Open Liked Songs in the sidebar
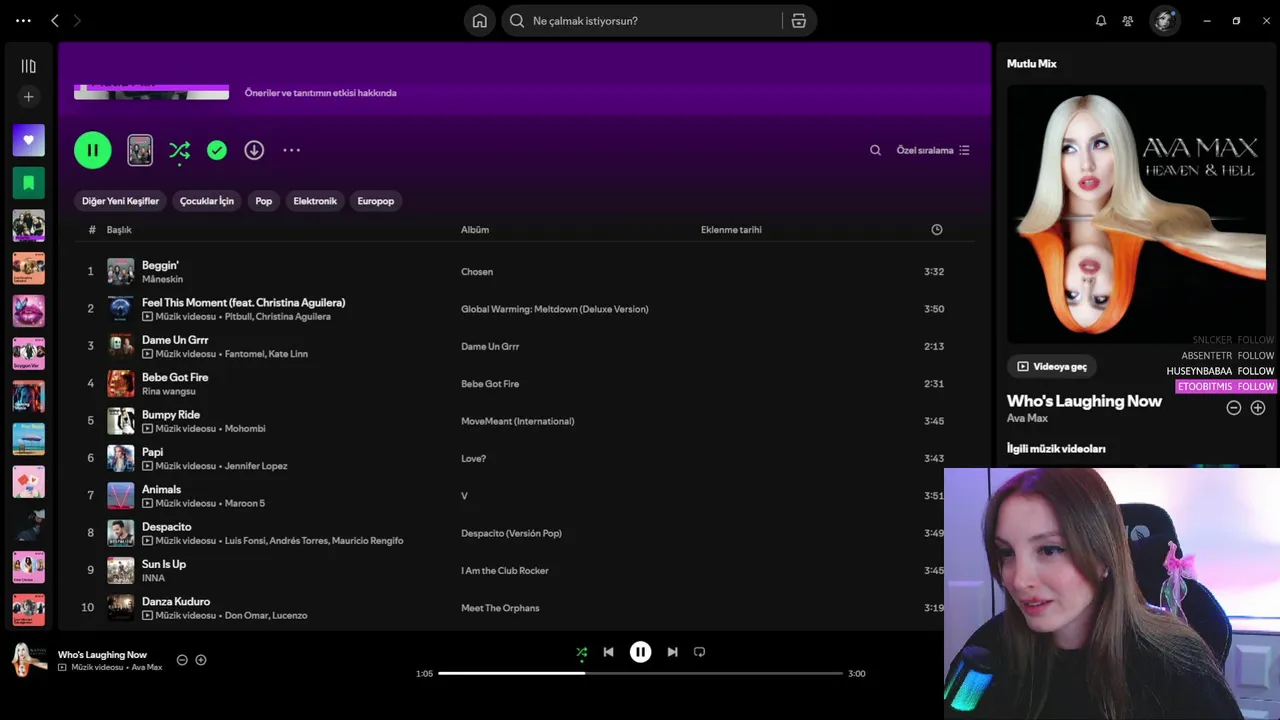1280x720 pixels. point(28,140)
